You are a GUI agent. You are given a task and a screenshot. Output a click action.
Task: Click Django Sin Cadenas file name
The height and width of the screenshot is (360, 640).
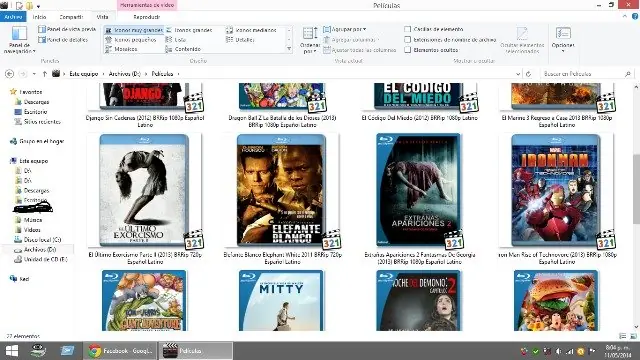tap(145, 121)
